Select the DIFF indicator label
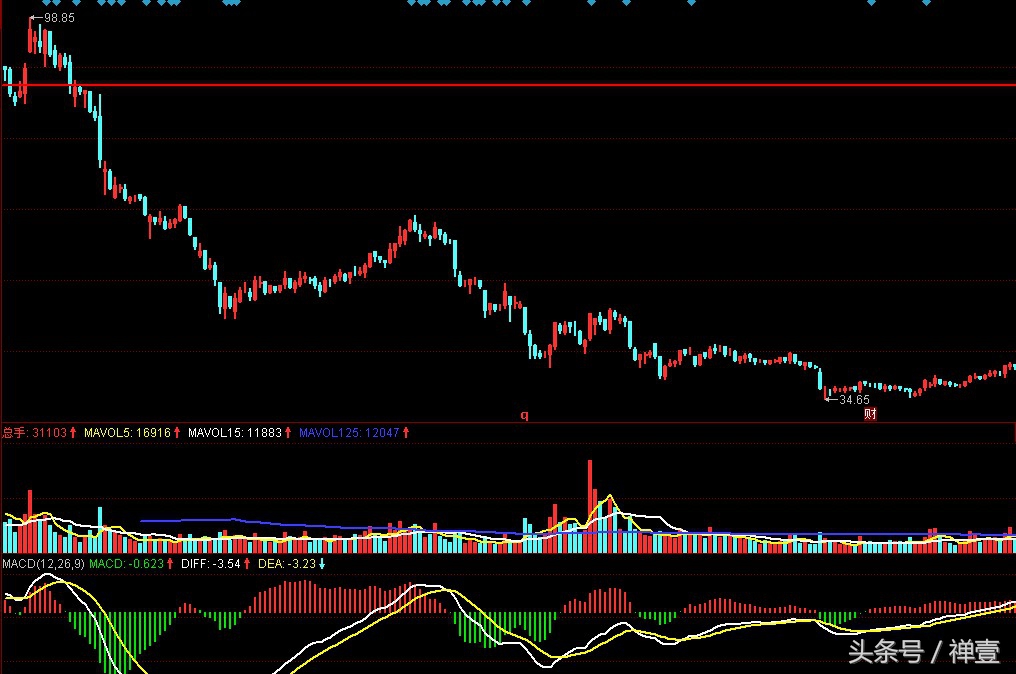Screen dimensions: 1016x674 tap(195, 564)
